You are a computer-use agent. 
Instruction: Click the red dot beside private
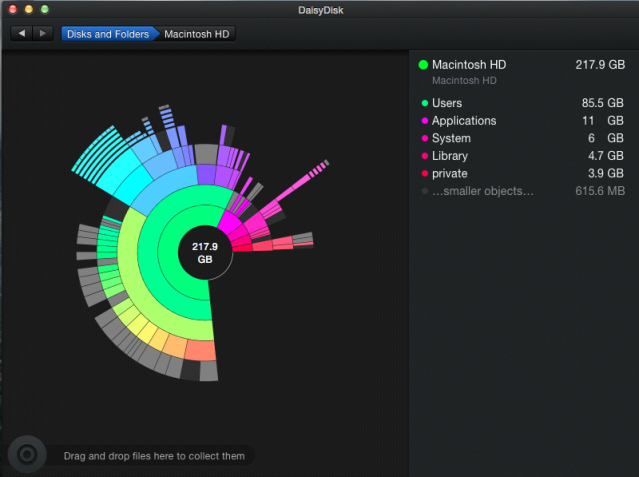point(425,173)
